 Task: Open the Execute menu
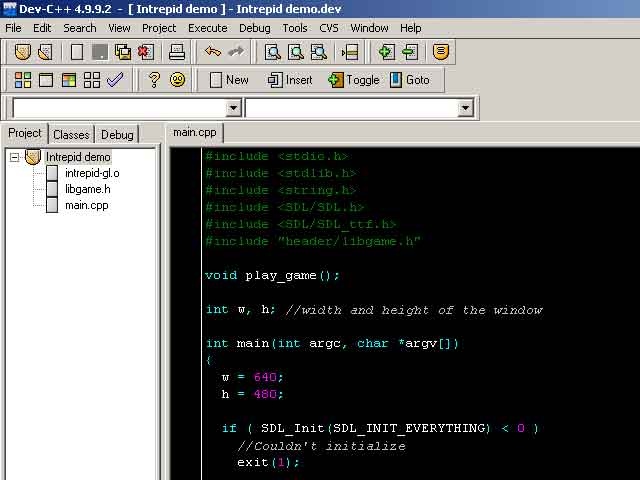click(x=207, y=28)
